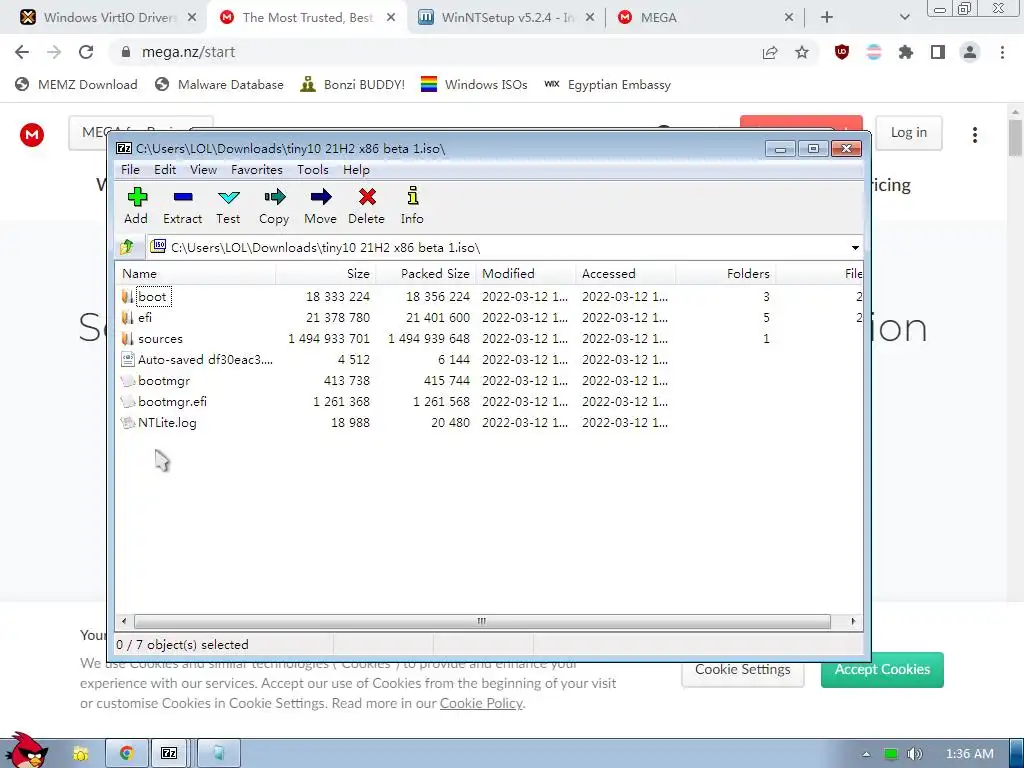Viewport: 1024px width, 768px height.
Task: Open Chrome tab search chevron
Action: pos(904,17)
